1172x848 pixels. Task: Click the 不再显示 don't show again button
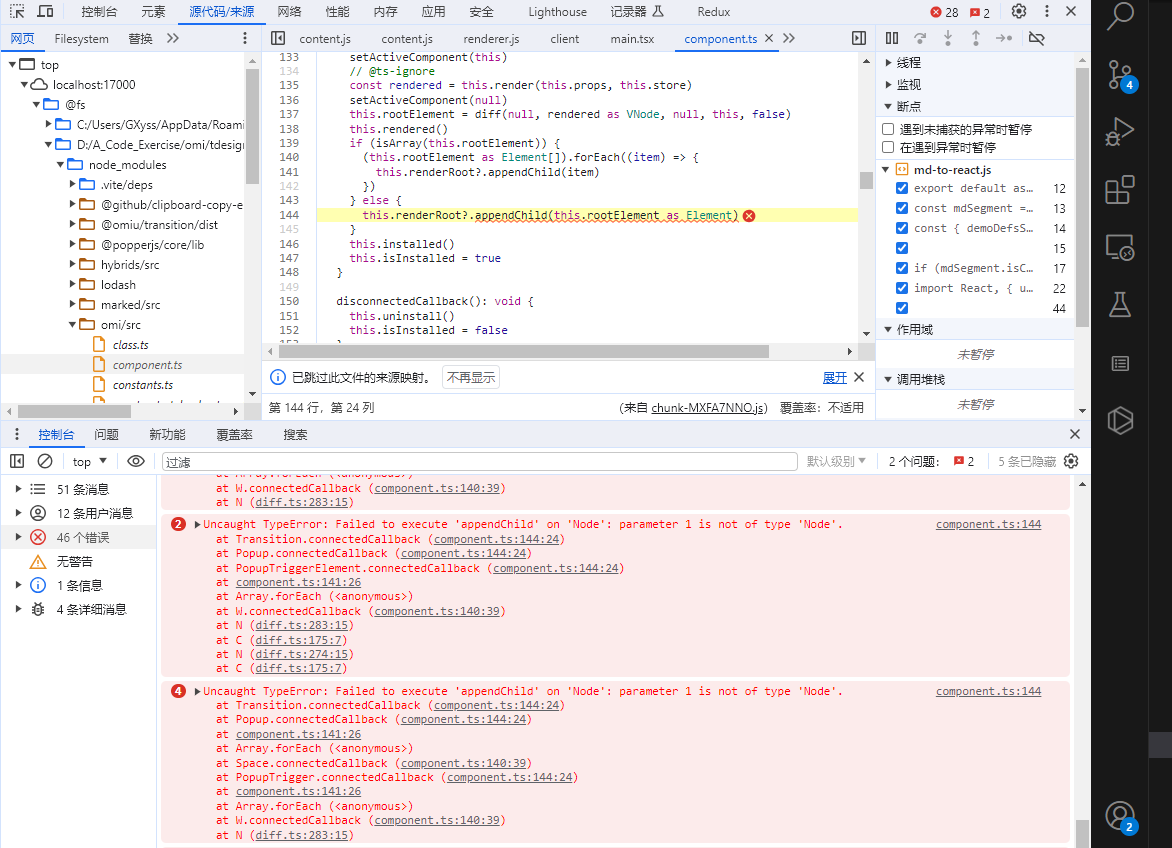(471, 377)
